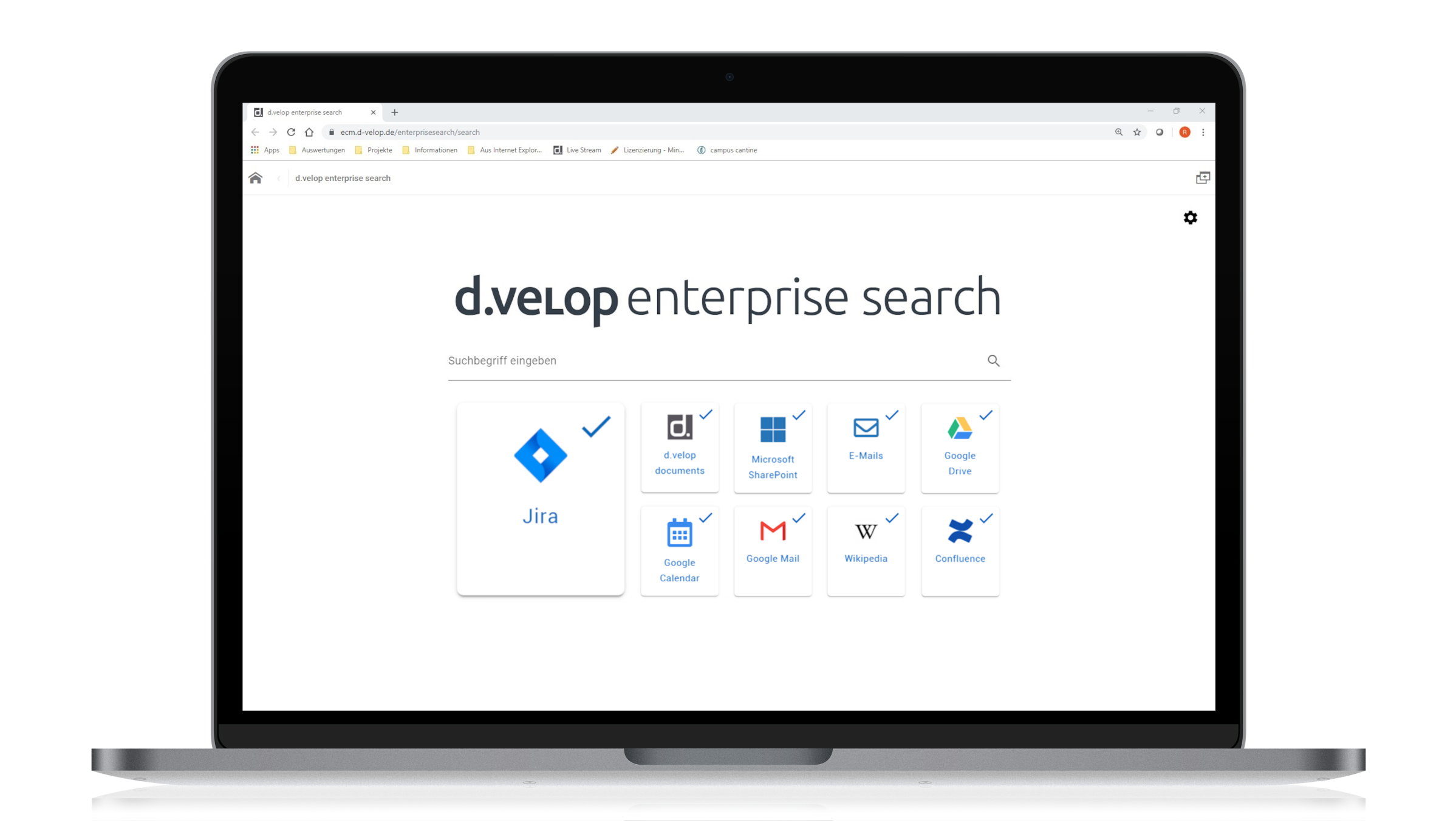Viewport: 1456px width, 837px height.
Task: Click the search magnifier button
Action: point(994,360)
